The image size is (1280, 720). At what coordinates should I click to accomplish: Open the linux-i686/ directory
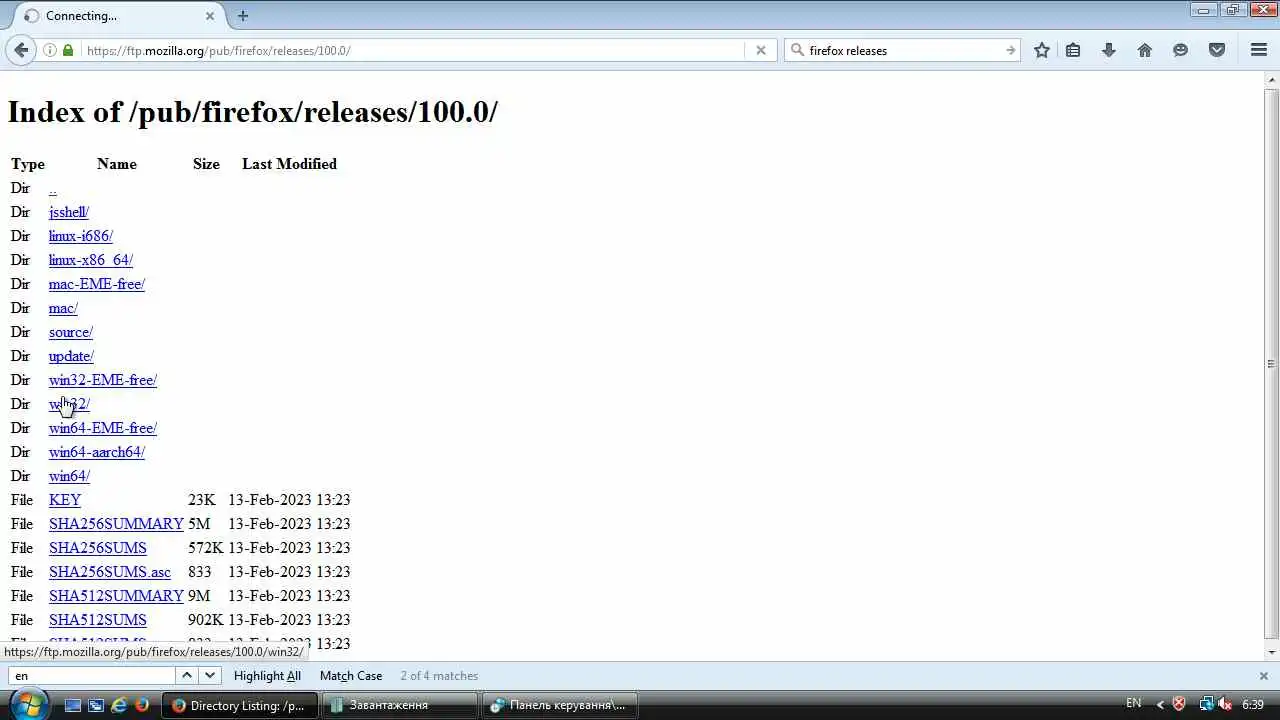pyautogui.click(x=81, y=236)
